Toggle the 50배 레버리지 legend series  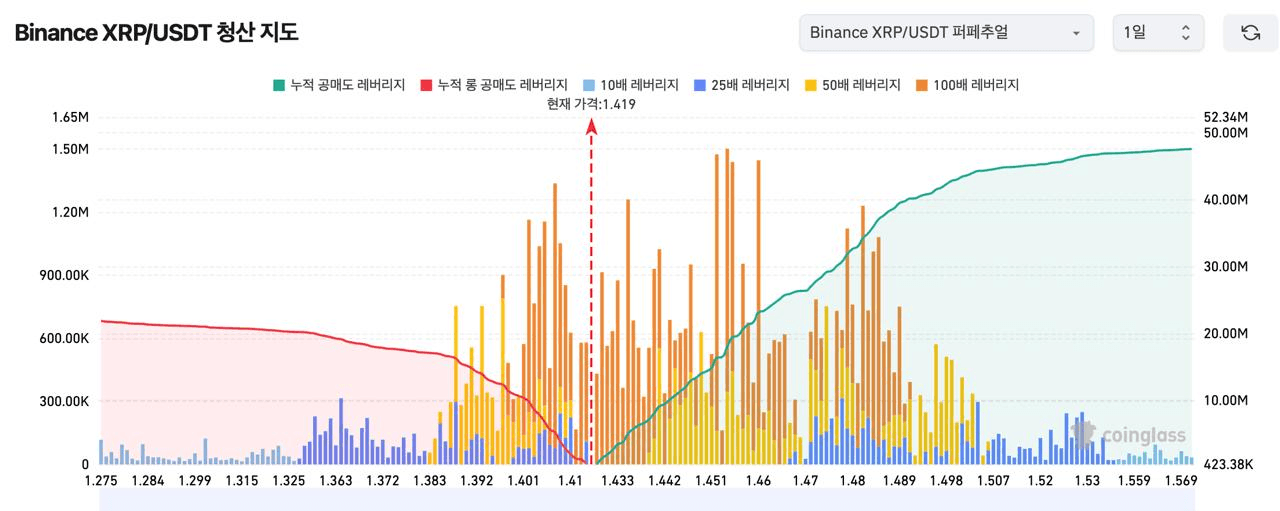pyautogui.click(x=853, y=85)
